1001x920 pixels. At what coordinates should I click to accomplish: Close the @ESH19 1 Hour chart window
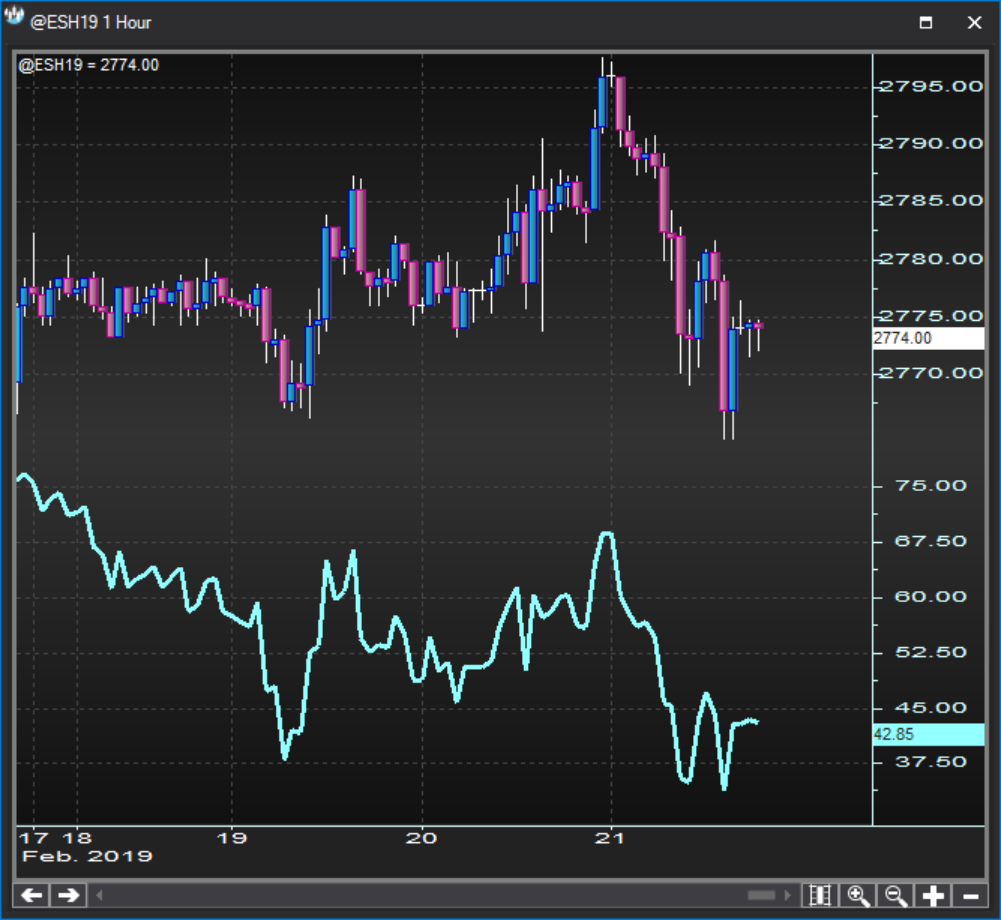974,23
